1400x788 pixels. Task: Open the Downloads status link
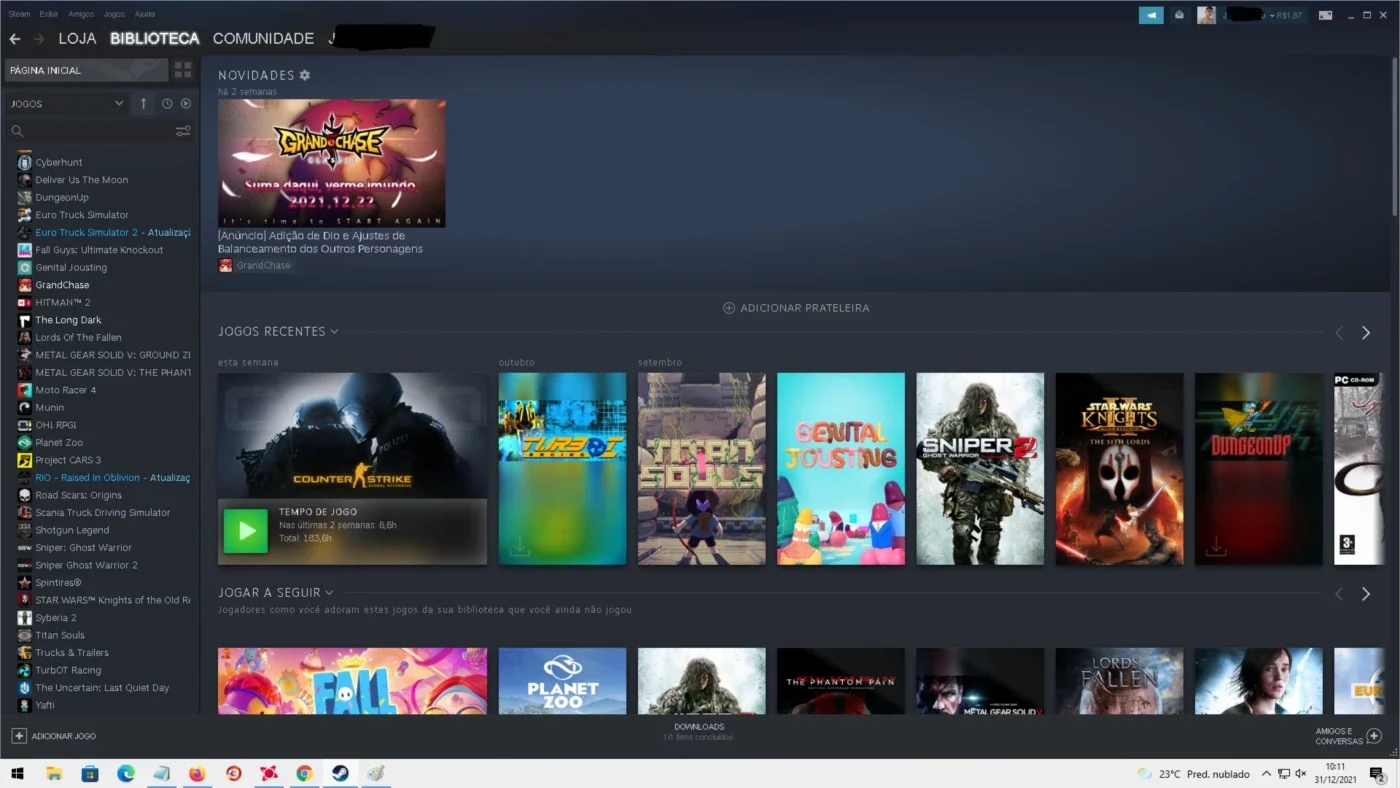click(699, 732)
